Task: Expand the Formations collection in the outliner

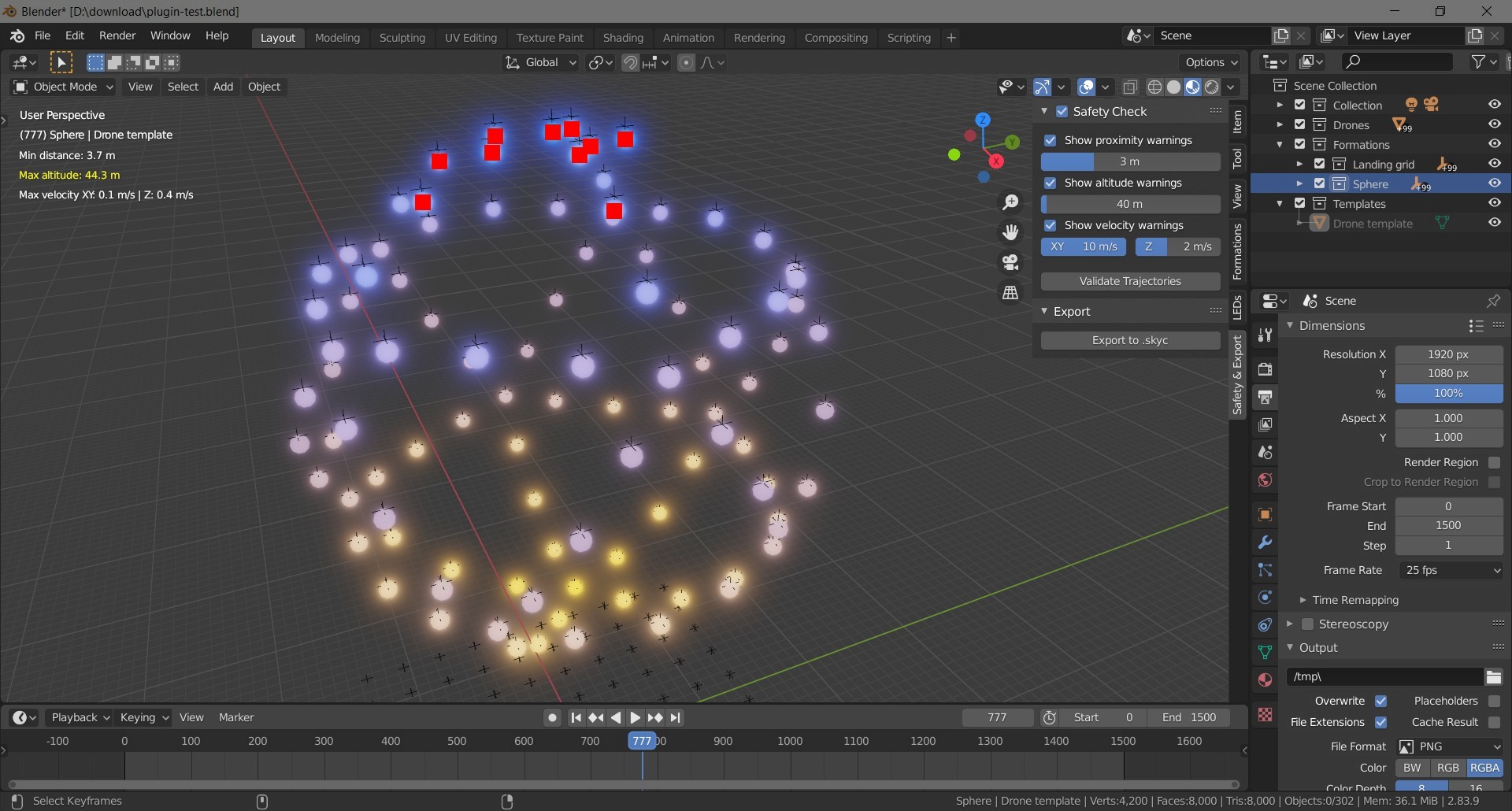Action: click(1281, 144)
